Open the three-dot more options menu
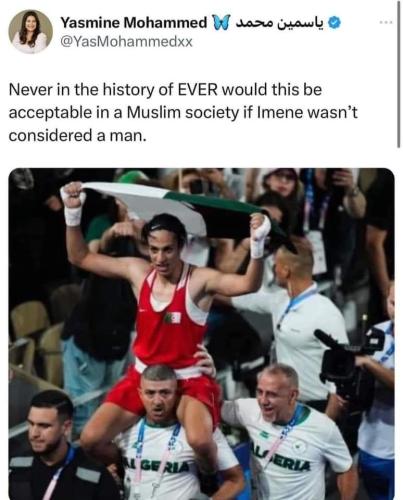The image size is (403, 500). click(x=386, y=23)
